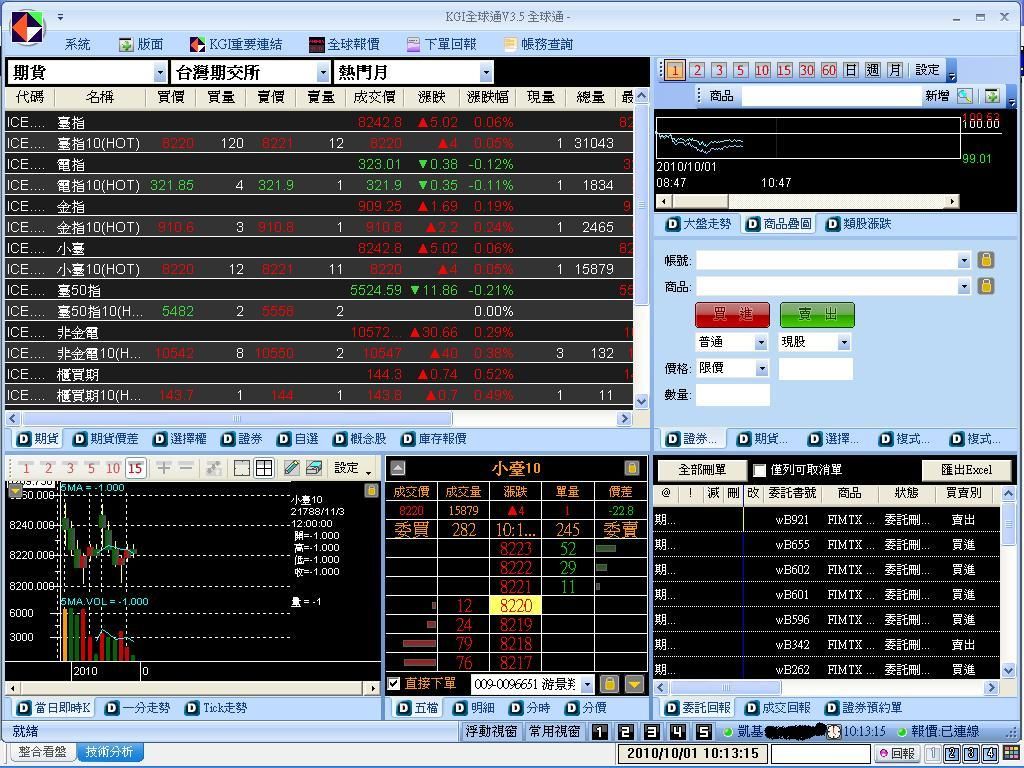
Task: Open the 系統 menu
Action: (x=77, y=44)
